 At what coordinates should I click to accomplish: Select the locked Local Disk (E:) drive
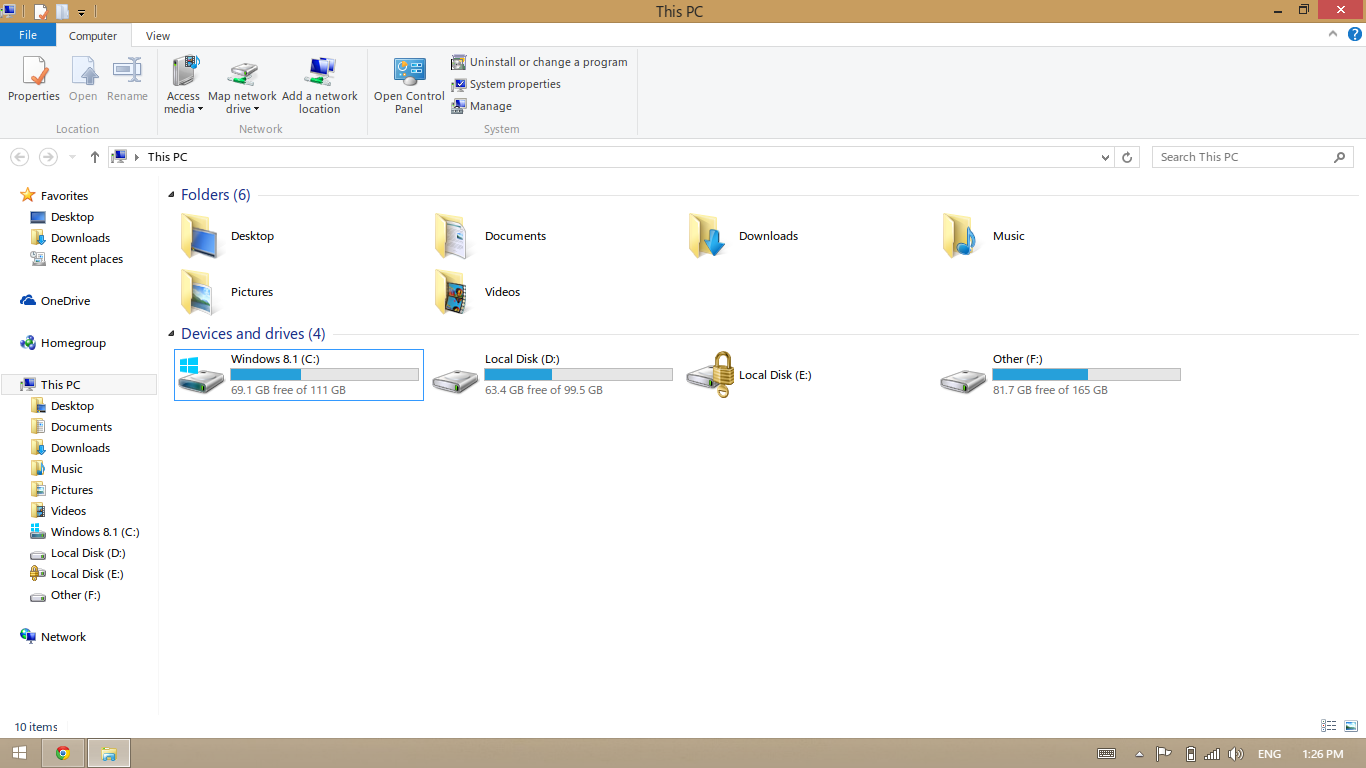[750, 375]
